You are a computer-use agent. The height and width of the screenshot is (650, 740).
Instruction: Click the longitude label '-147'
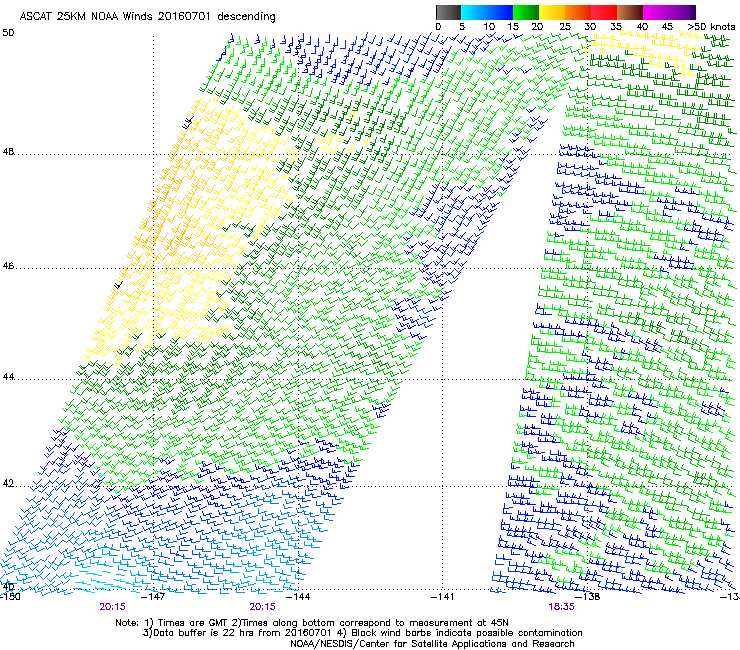click(x=153, y=597)
